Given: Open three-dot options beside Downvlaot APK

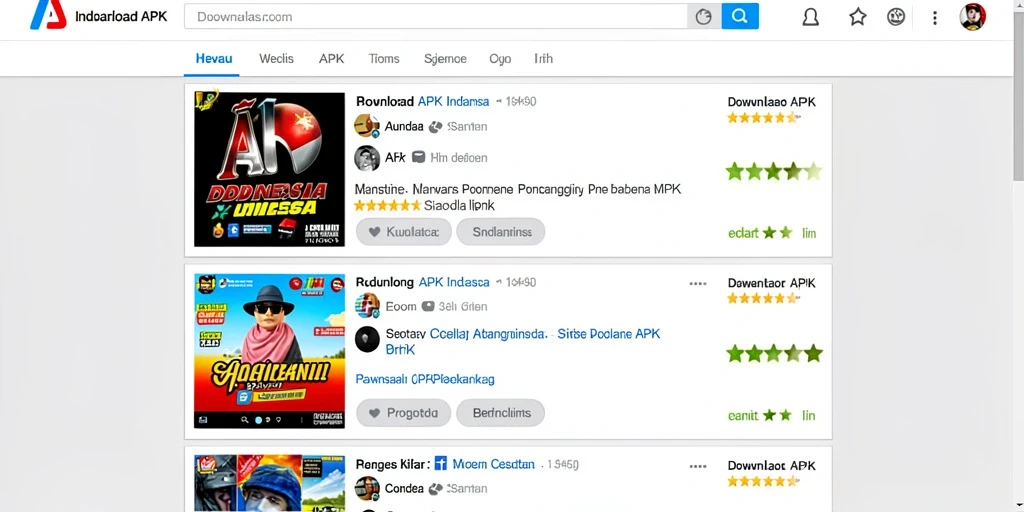Looking at the screenshot, I should (x=698, y=466).
